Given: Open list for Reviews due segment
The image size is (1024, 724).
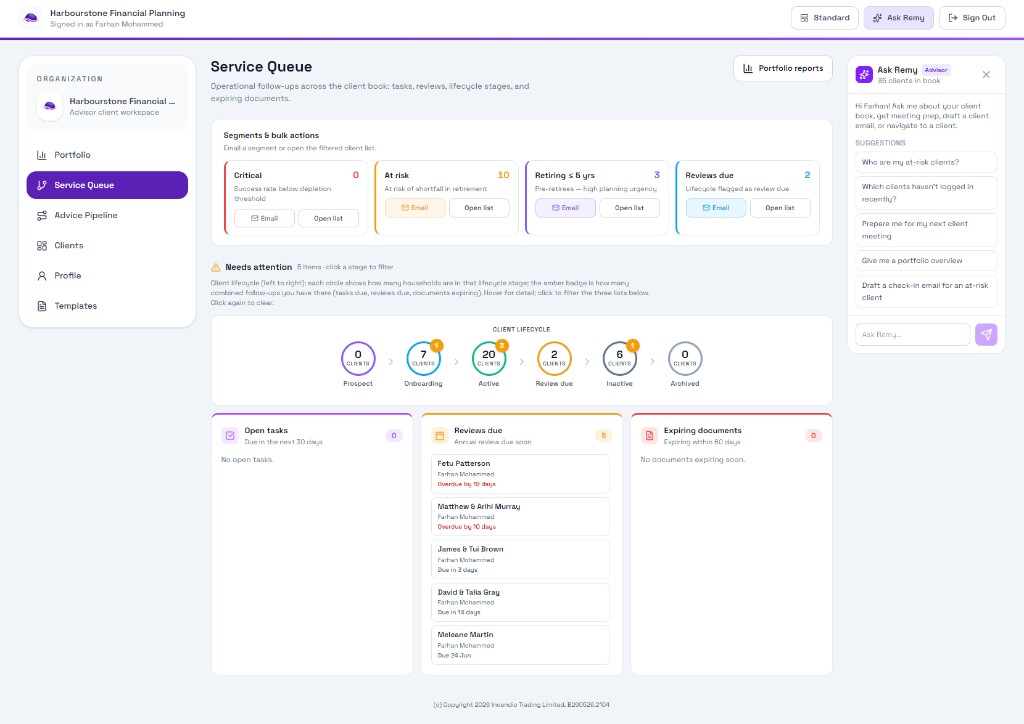Looking at the screenshot, I should click(780, 208).
